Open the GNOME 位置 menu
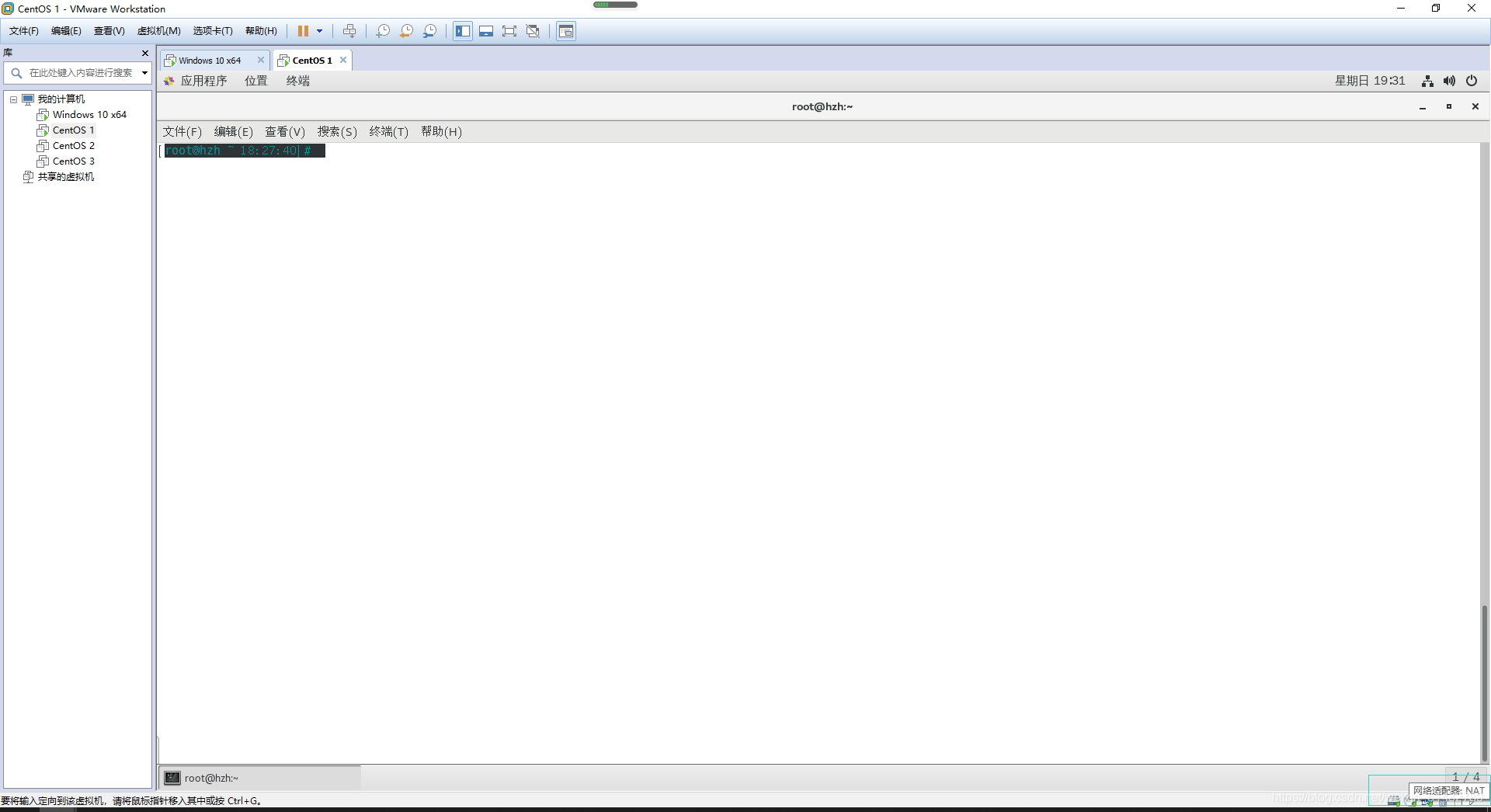This screenshot has width=1491, height=812. pos(256,81)
